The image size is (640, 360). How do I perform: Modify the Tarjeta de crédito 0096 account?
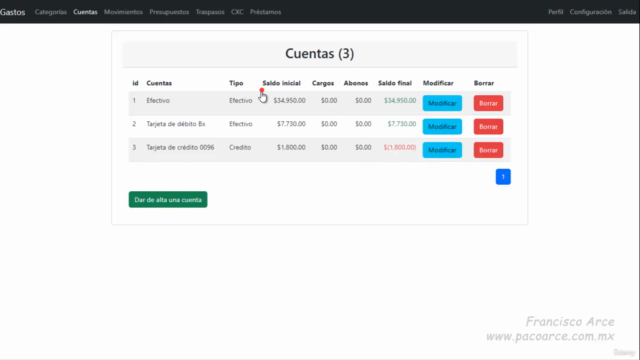coord(442,150)
